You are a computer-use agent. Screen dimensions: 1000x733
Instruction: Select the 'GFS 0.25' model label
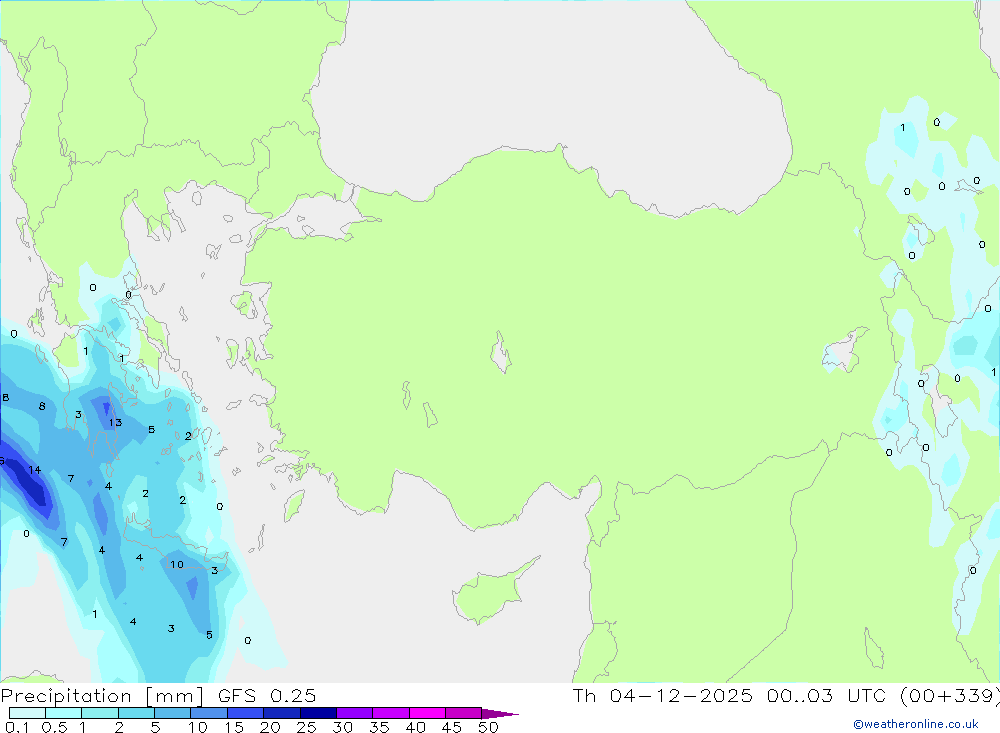click(x=267, y=696)
